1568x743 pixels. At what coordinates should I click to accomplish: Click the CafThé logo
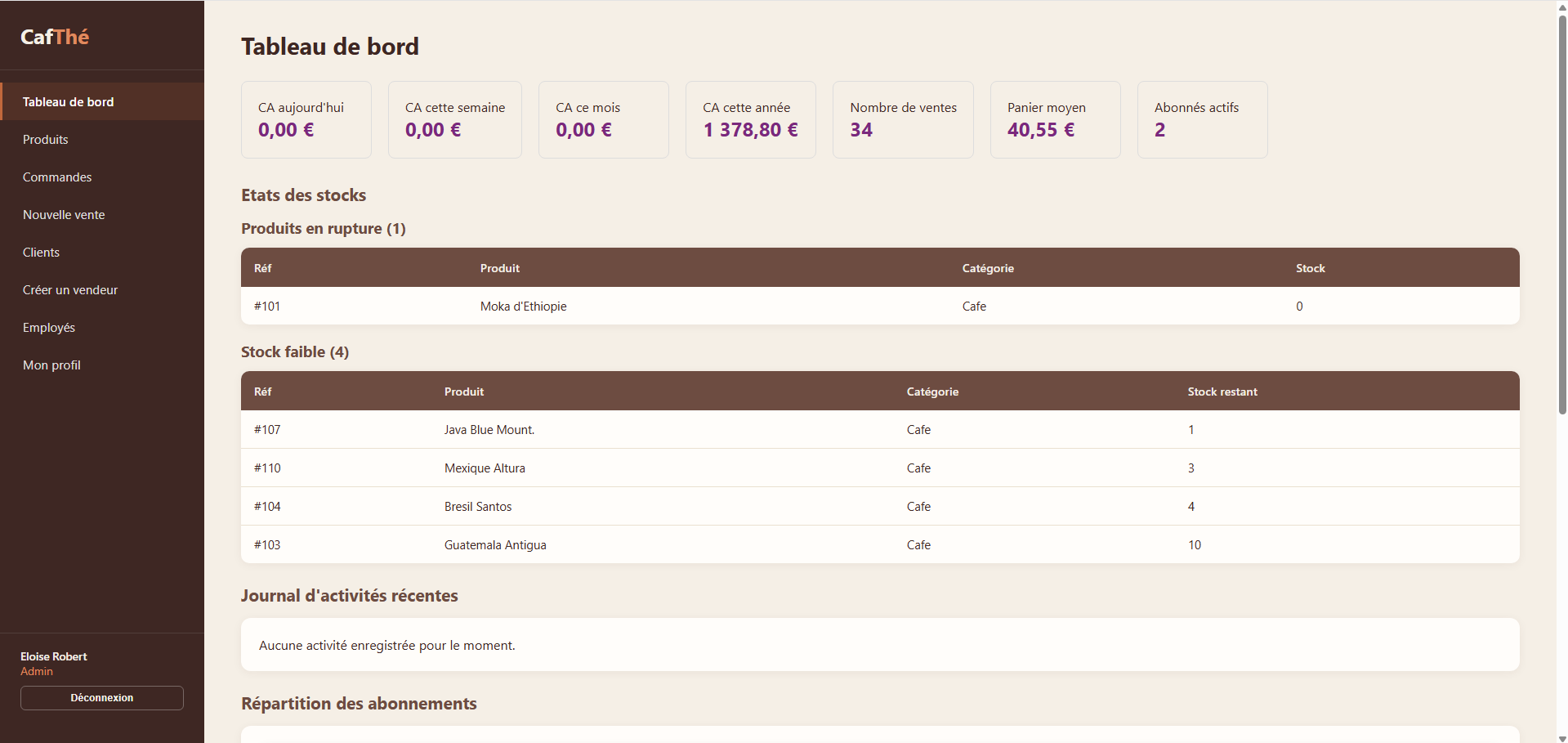coord(55,37)
